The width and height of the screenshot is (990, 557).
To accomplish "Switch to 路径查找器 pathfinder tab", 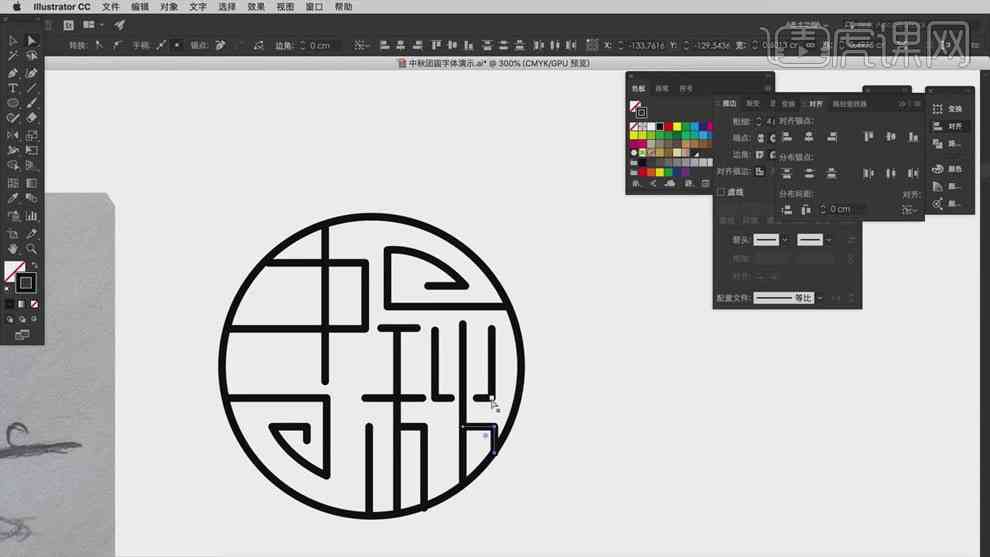I will coord(849,104).
